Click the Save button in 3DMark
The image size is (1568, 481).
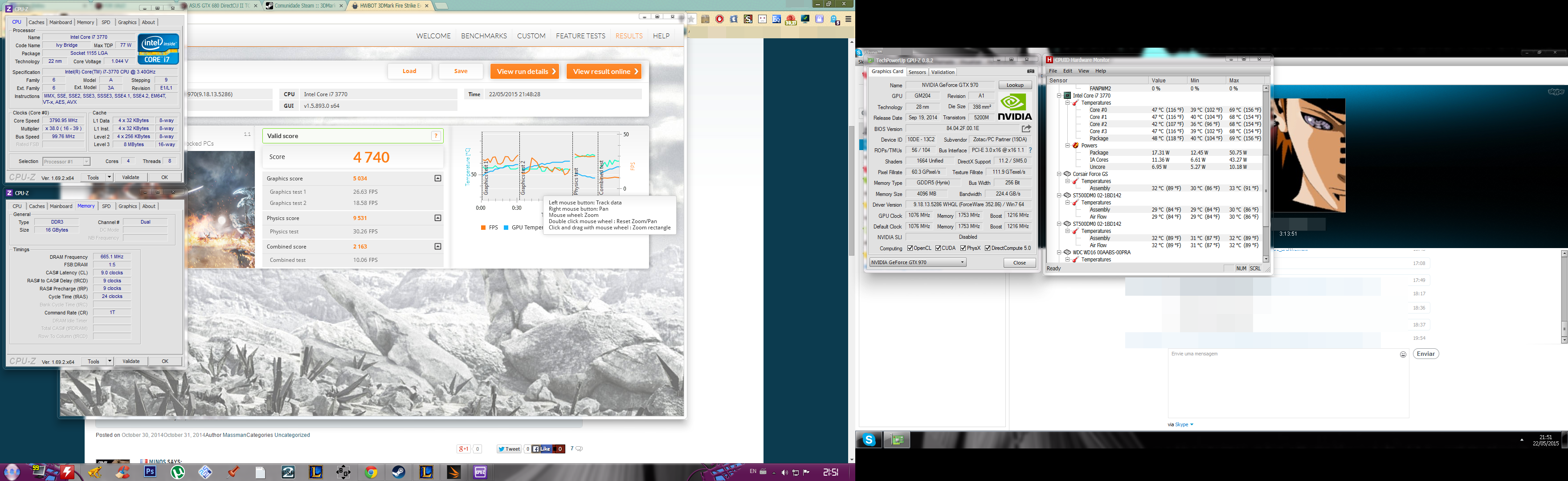click(x=461, y=71)
